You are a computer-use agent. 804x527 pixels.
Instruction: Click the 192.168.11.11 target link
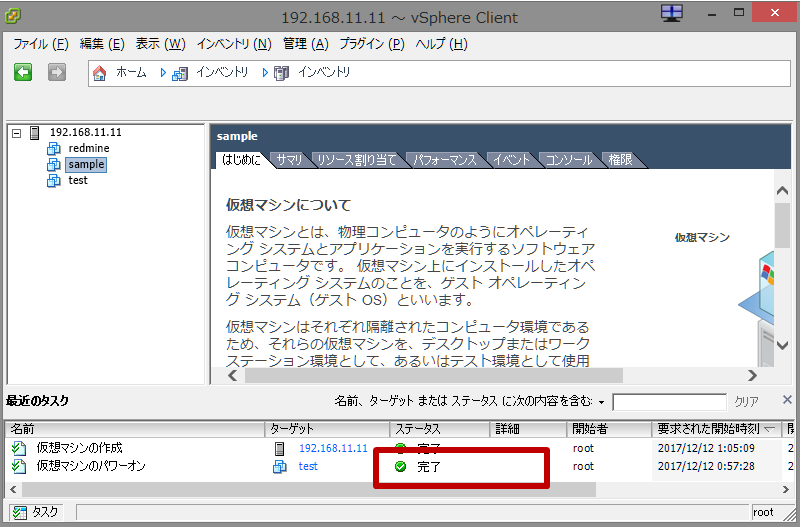[333, 449]
